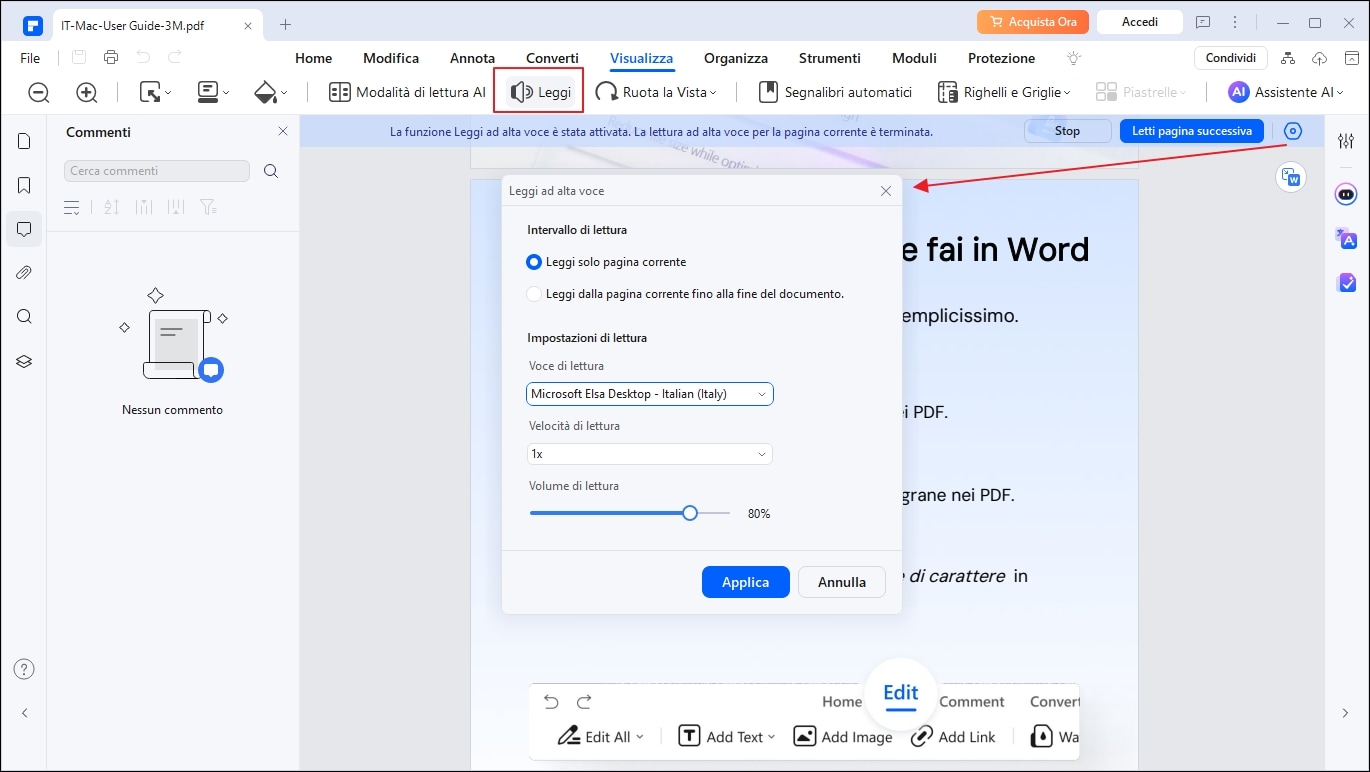
Task: Open Modalità di lettura AI
Action: (x=407, y=92)
